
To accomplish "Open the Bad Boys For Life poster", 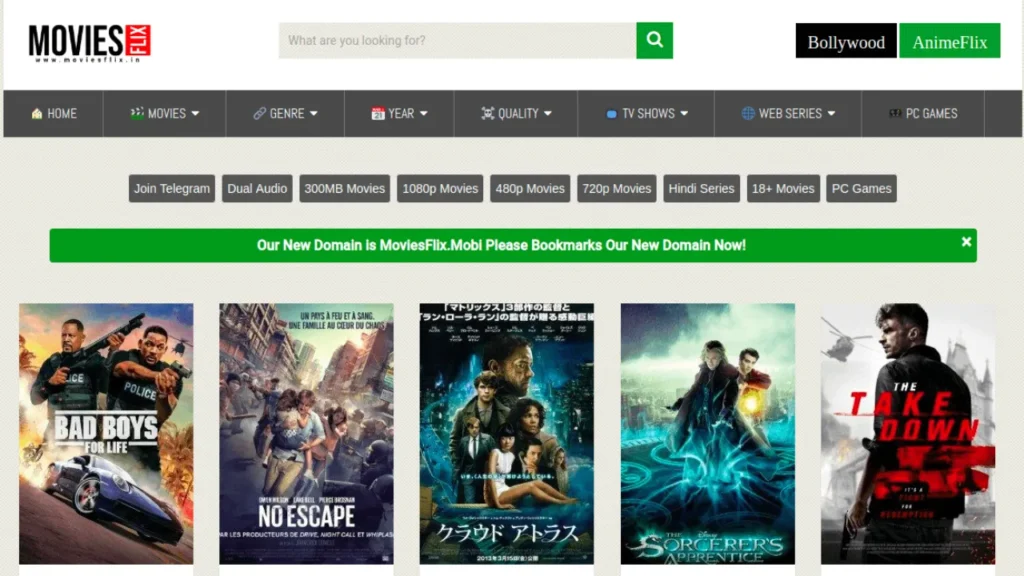I will (x=106, y=434).
